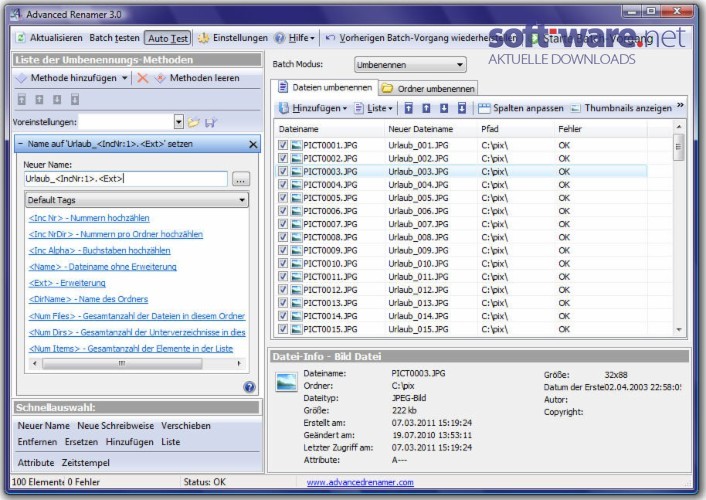
Task: Choose Zeitstempel quick method
Action: click(x=86, y=463)
